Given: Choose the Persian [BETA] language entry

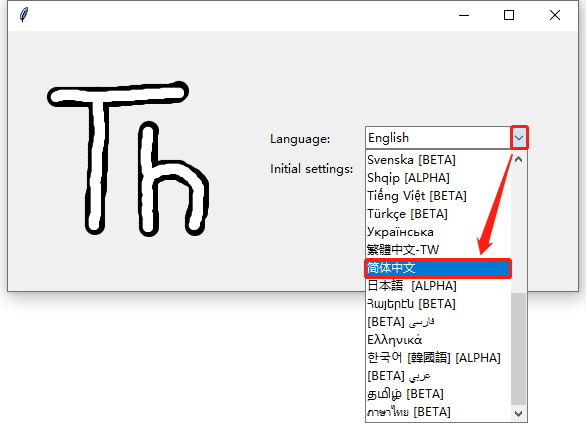Looking at the screenshot, I should [438, 322].
